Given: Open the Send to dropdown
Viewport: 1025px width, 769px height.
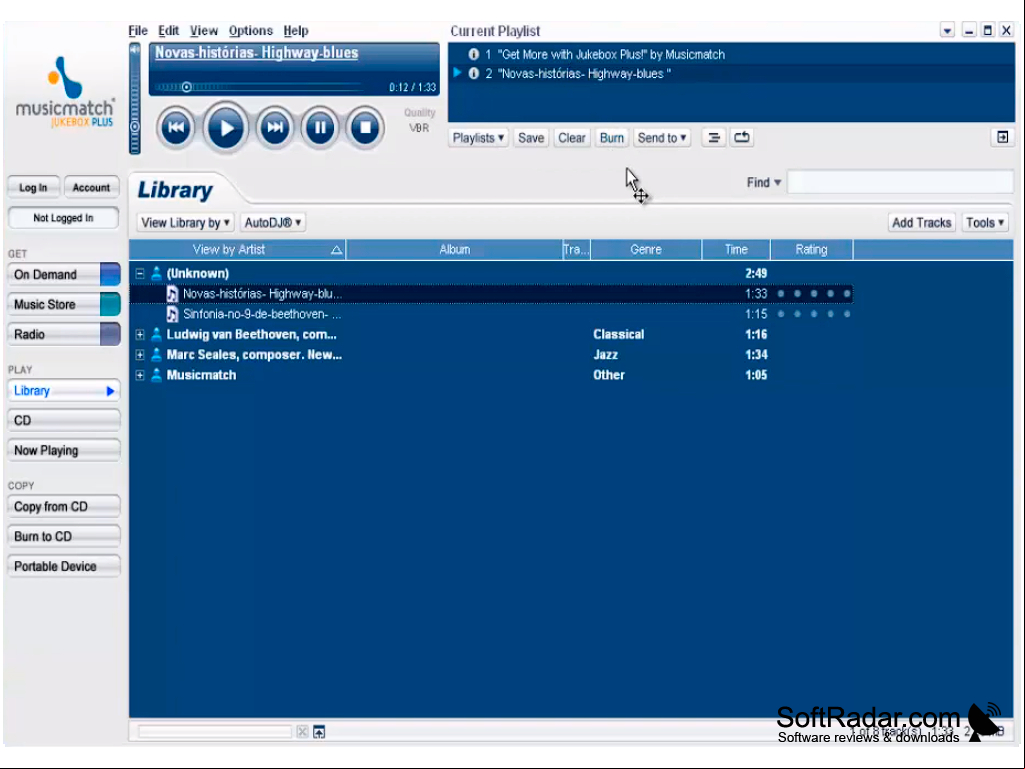Looking at the screenshot, I should pyautogui.click(x=662, y=138).
